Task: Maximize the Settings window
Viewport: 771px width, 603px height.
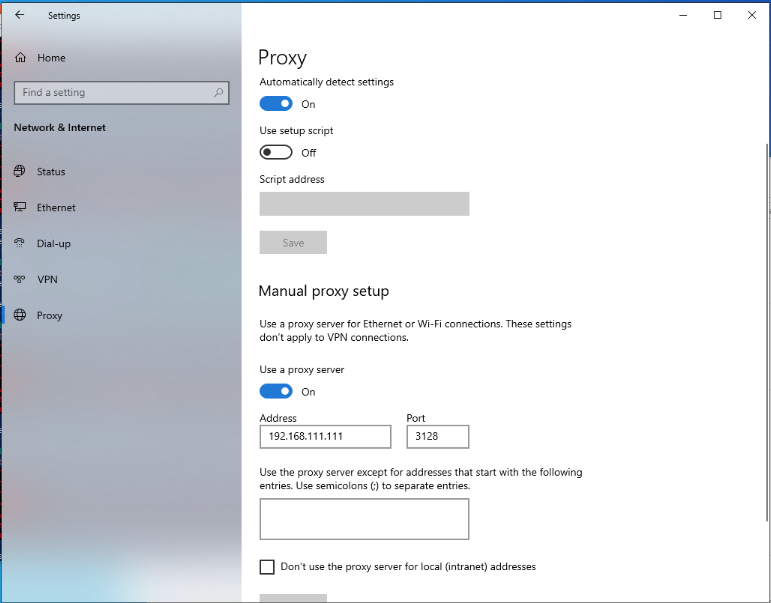Action: tap(717, 15)
